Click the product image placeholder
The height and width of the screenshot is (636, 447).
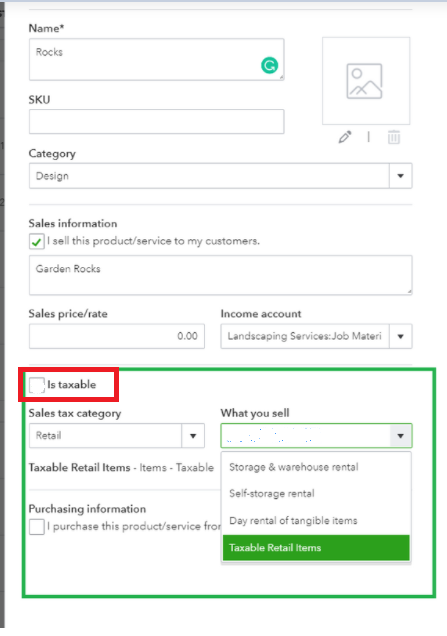pos(366,81)
